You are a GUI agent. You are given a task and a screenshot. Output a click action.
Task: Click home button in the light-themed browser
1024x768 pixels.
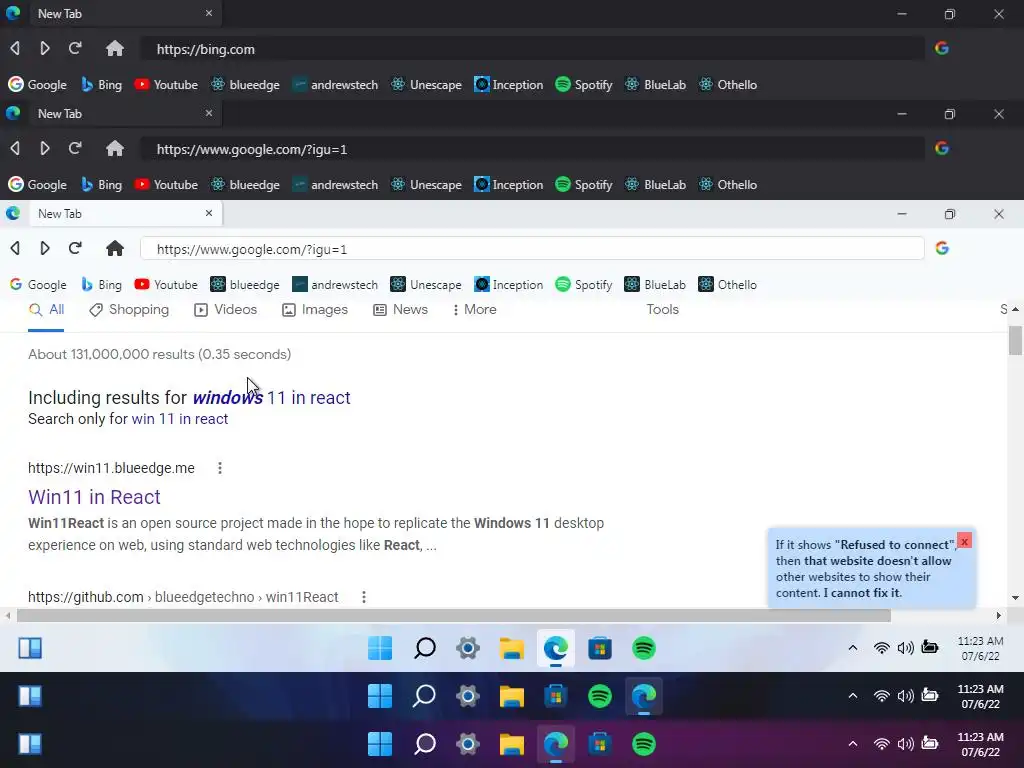pyautogui.click(x=115, y=248)
